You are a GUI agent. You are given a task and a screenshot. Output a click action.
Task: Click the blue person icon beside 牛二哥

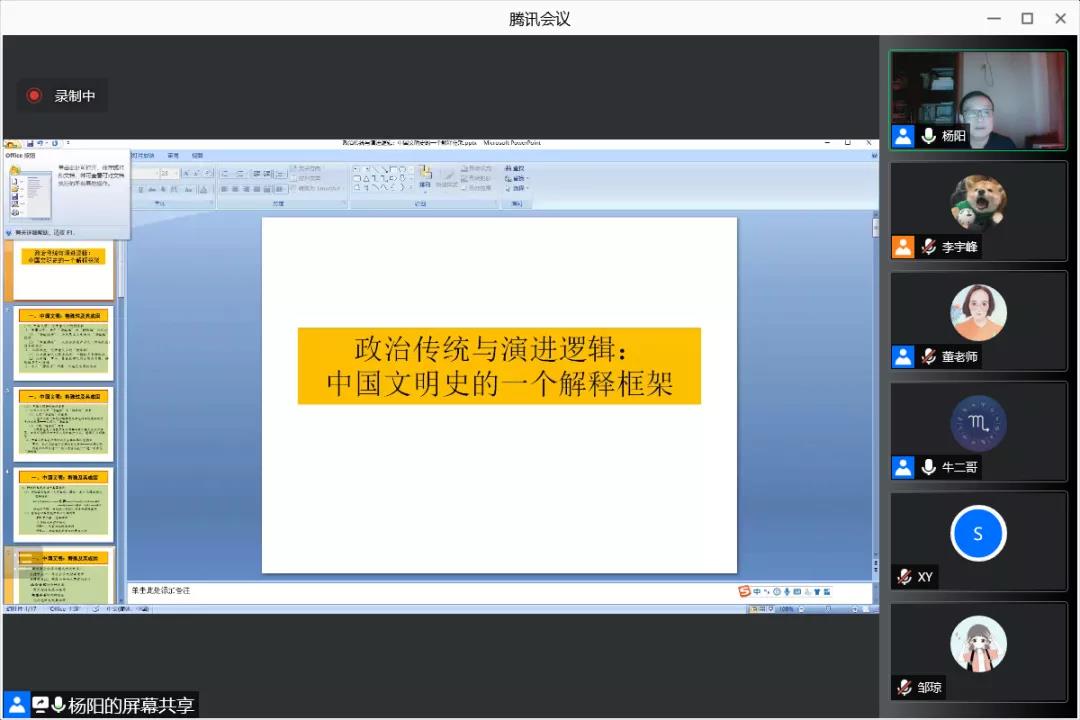[903, 467]
